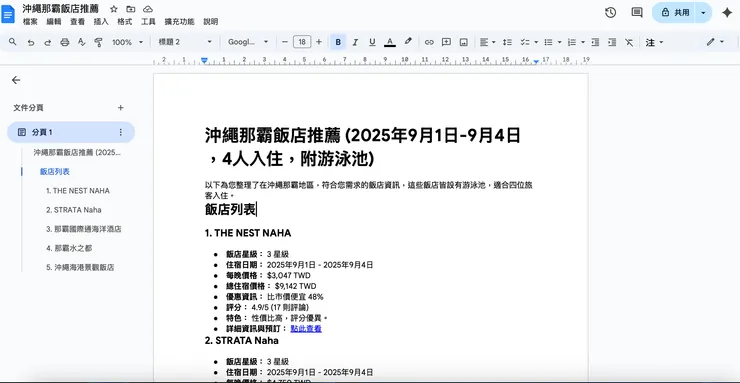This screenshot has width=740, height=383.
Task: Jump to 4. 那霸水之都 outline
Action: tap(69, 248)
